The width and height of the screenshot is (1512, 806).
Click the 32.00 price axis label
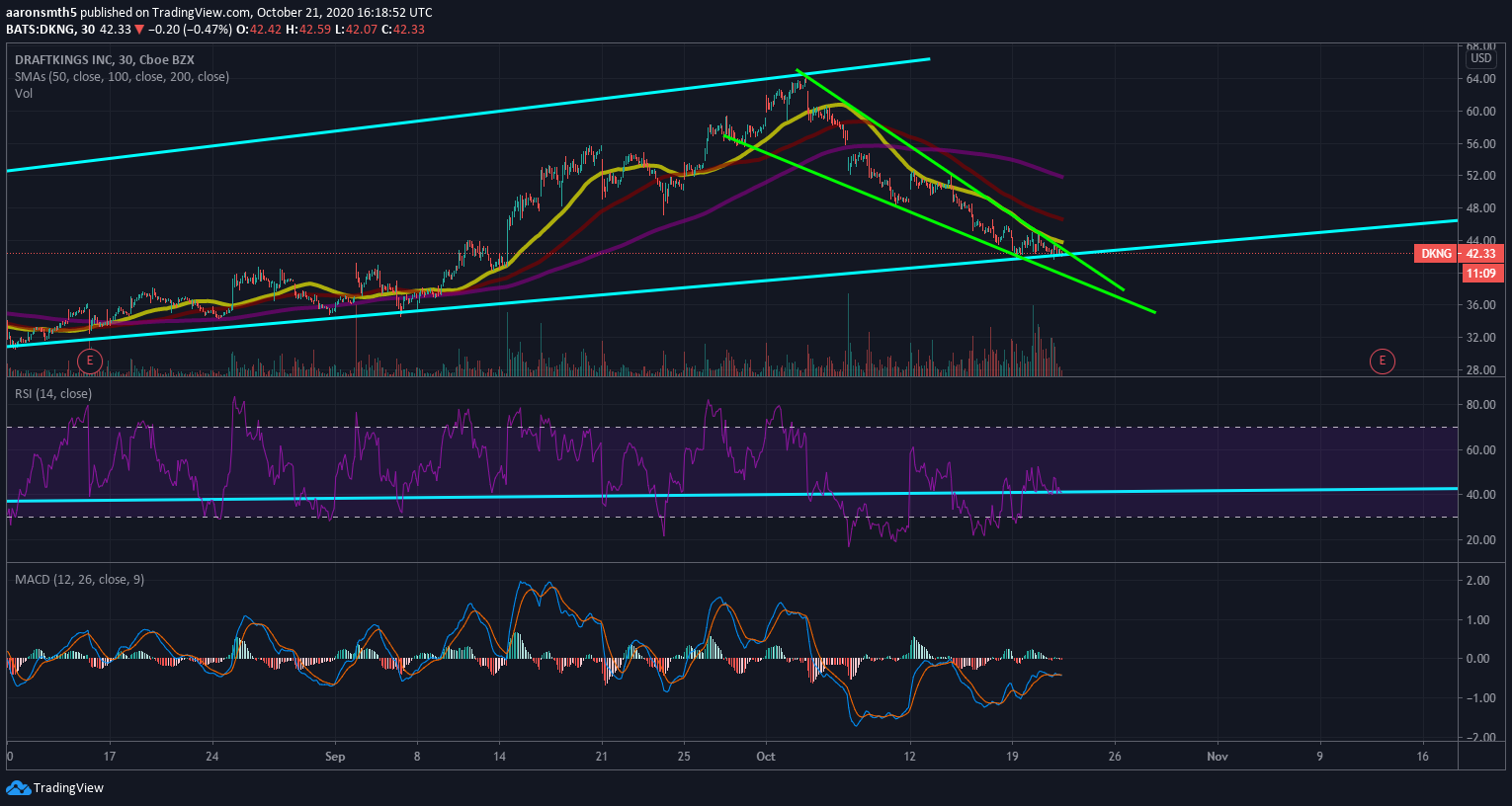1480,338
